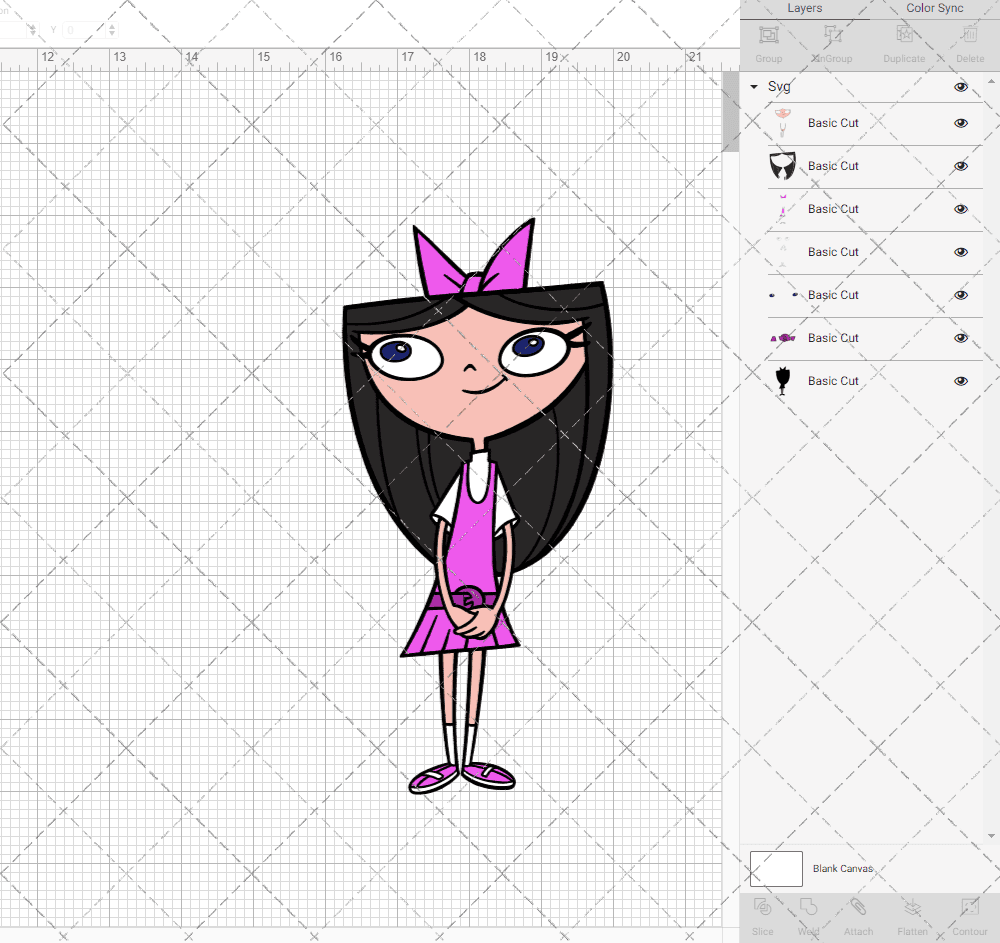Hide the faint white Basic Cut layer
1000x943 pixels.
coord(960,252)
